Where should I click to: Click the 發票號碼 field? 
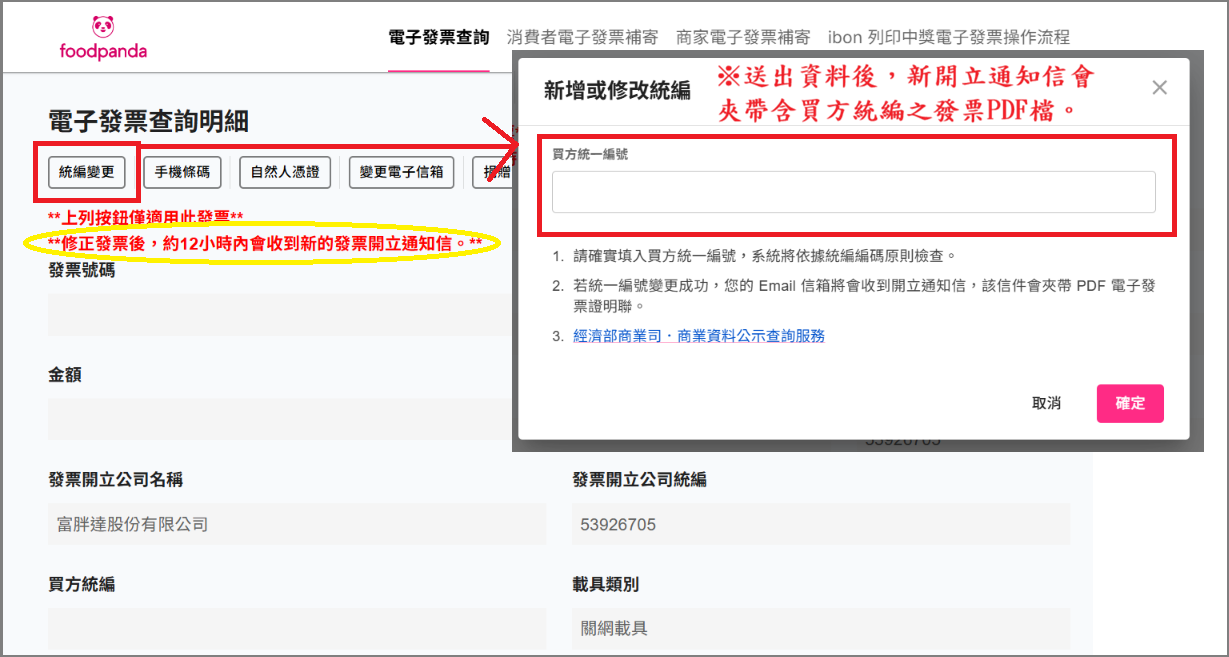280,315
